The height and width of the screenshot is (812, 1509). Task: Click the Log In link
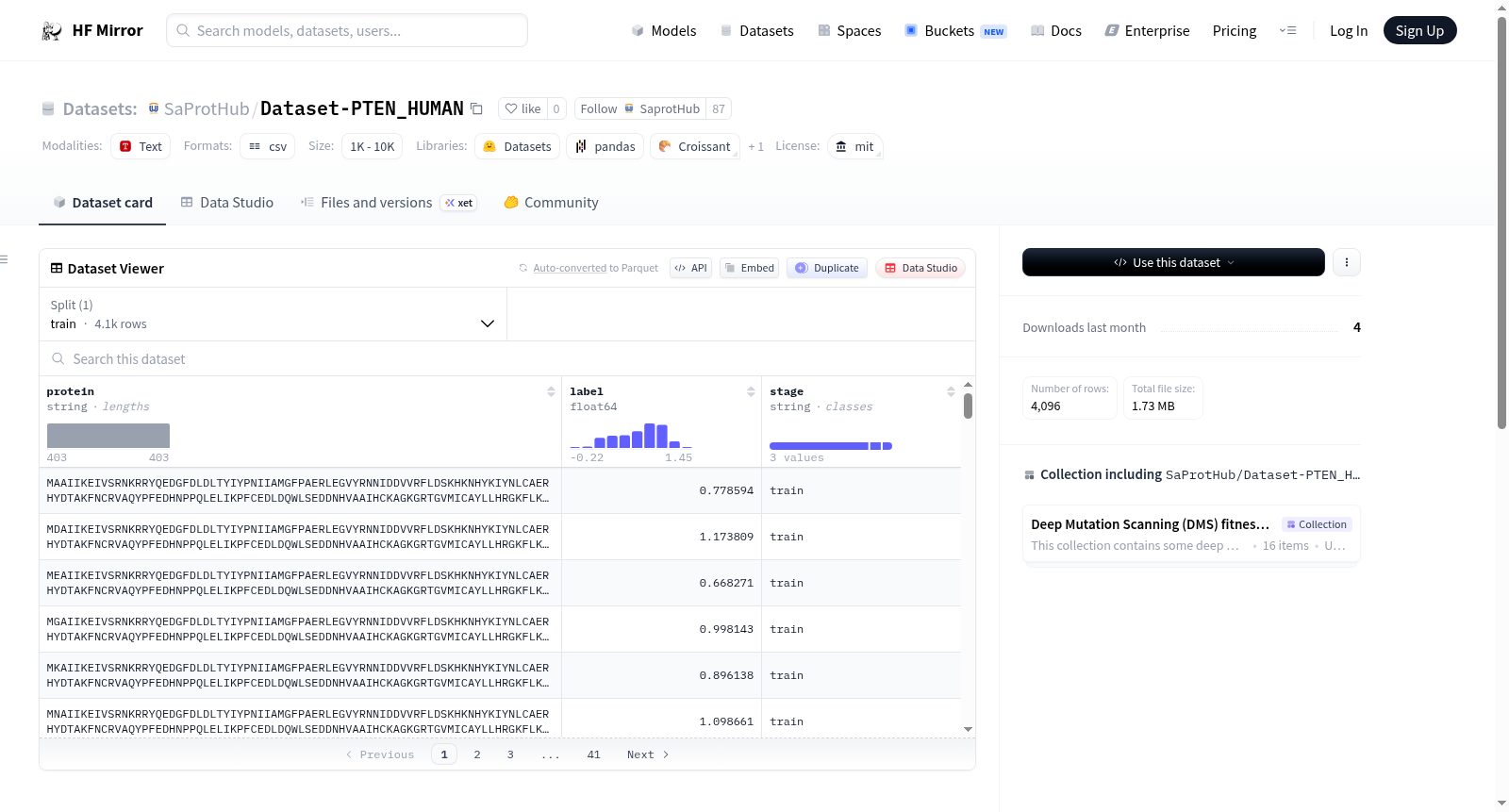(x=1349, y=31)
